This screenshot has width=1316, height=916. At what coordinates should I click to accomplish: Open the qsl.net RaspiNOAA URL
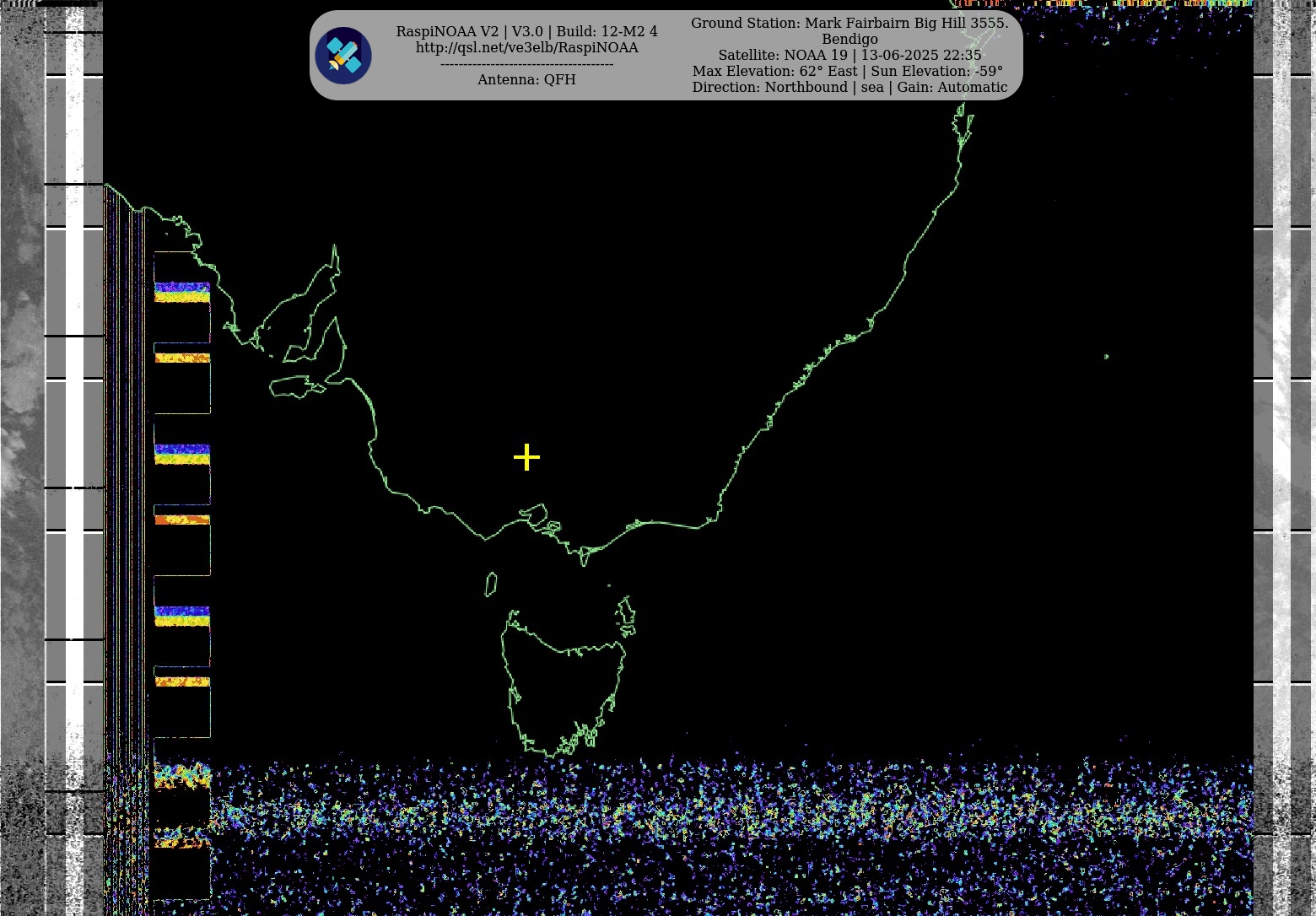pyautogui.click(x=526, y=48)
